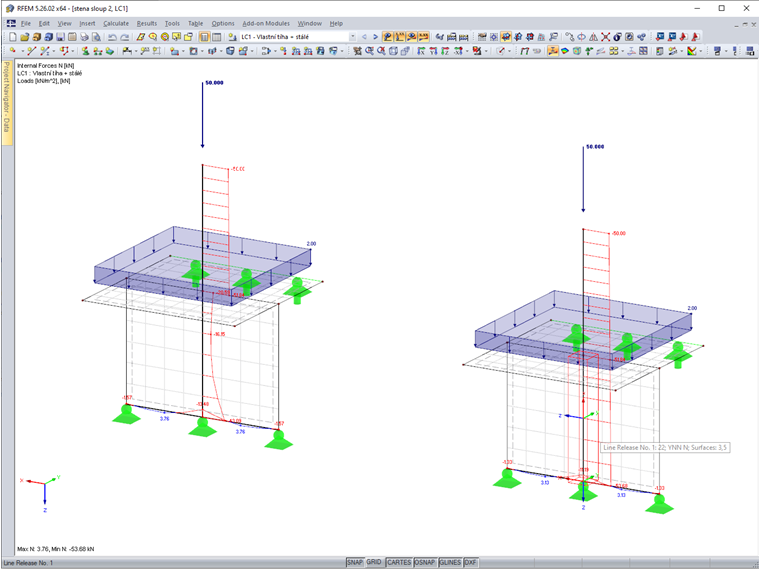
Task: Select the delete red X tool
Action: tap(605, 37)
